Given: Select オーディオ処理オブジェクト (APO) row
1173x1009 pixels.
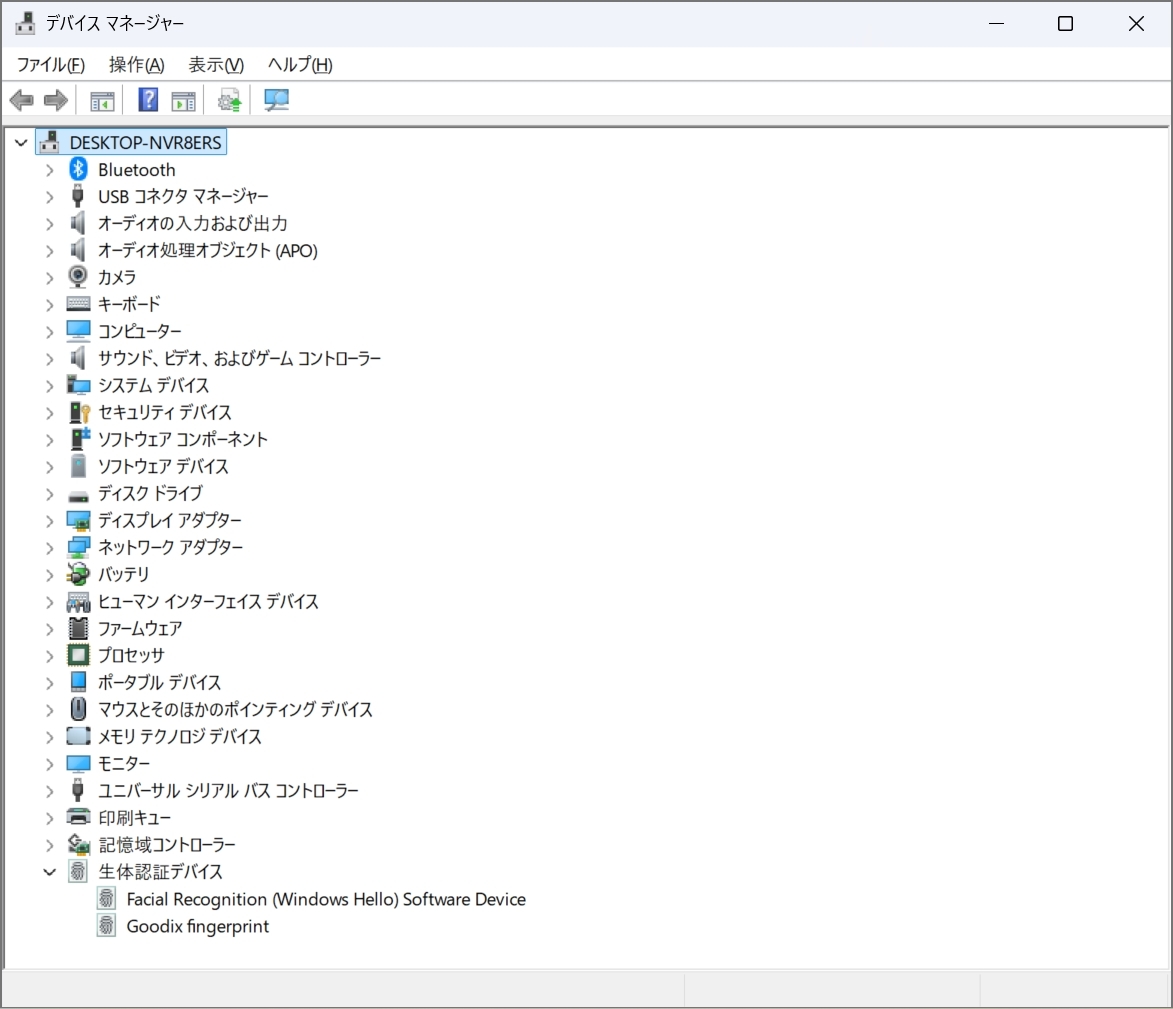Looking at the screenshot, I should pyautogui.click(x=208, y=250).
